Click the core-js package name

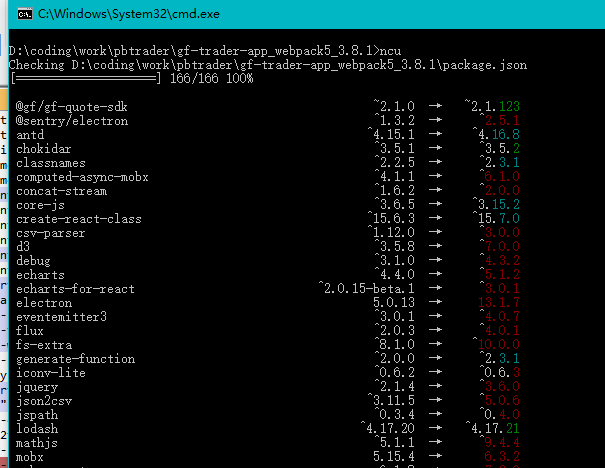[40, 205]
